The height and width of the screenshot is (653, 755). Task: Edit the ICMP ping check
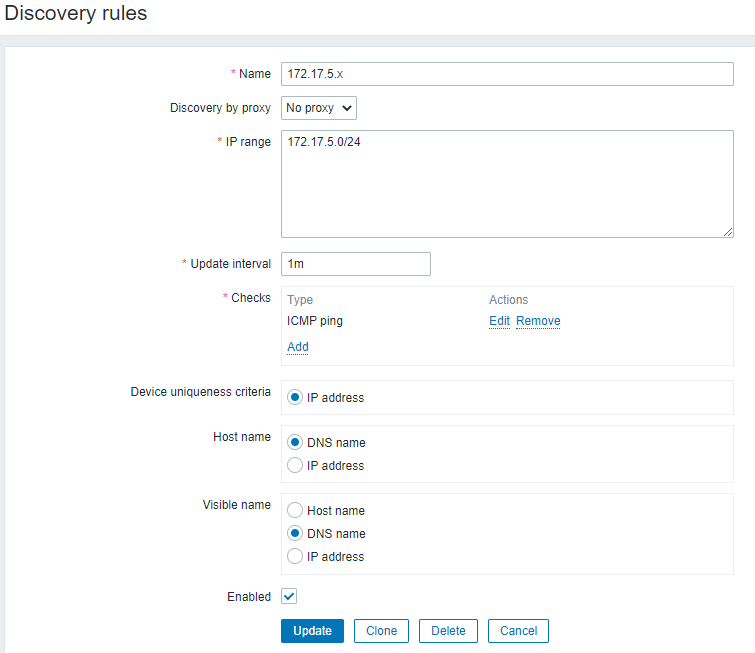(x=499, y=321)
